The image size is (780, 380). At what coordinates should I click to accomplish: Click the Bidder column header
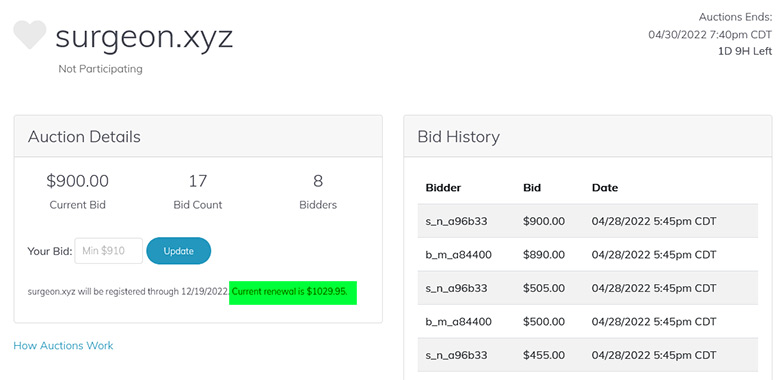click(443, 188)
